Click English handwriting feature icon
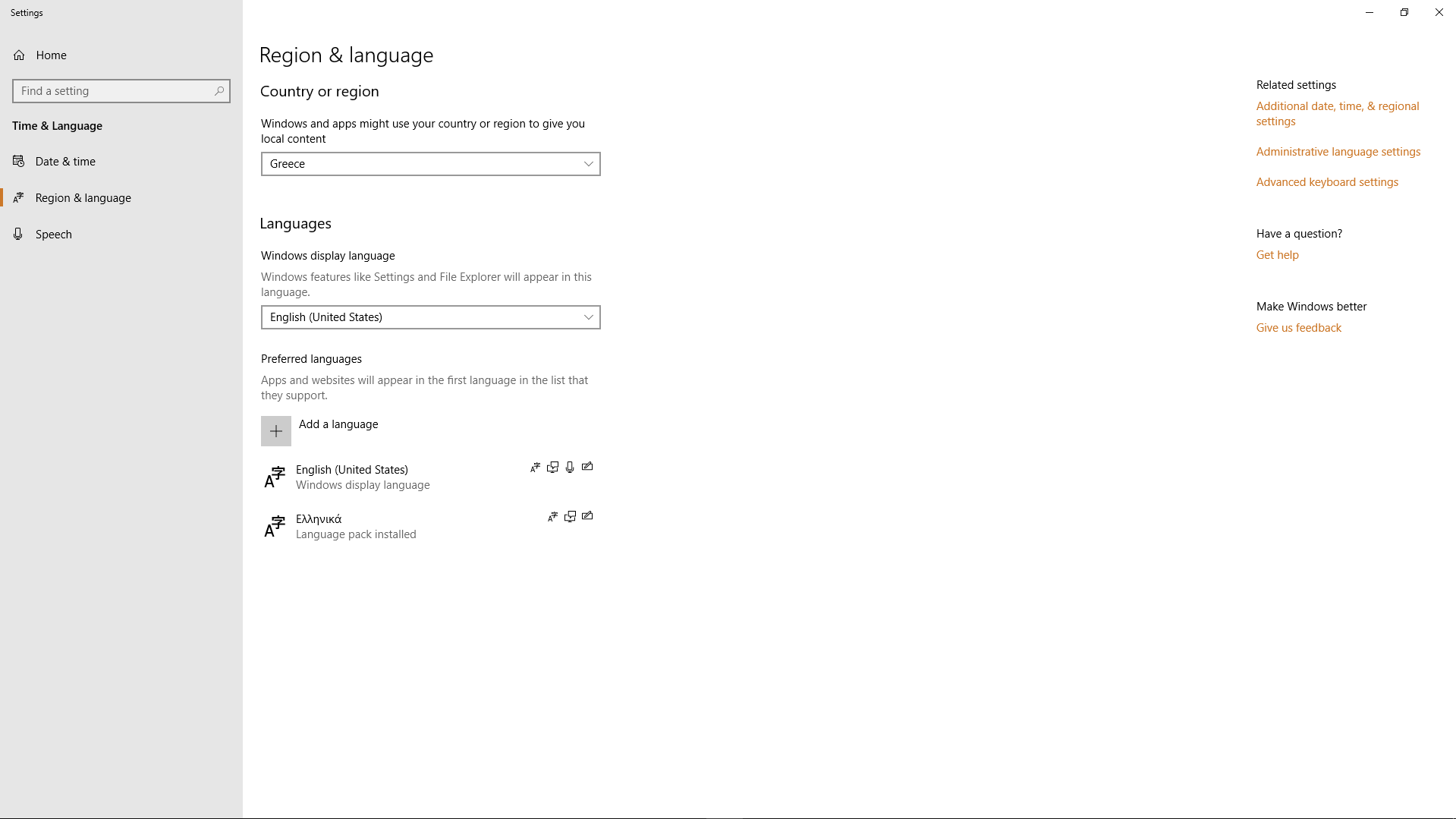The width and height of the screenshot is (1456, 819). pos(587,467)
